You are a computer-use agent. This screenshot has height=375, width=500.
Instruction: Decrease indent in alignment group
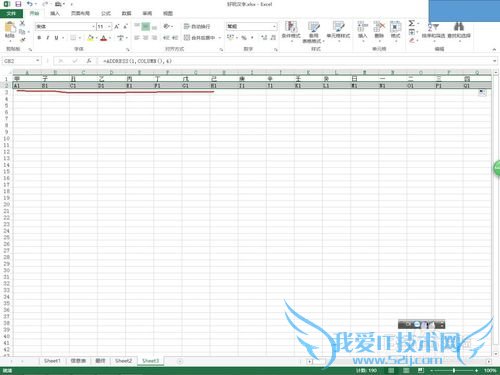click(166, 38)
